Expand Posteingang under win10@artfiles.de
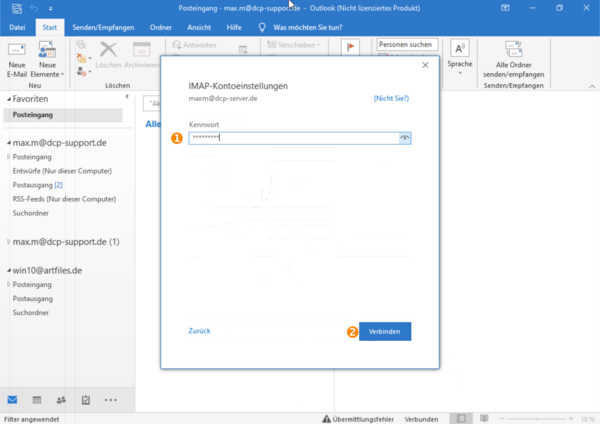This screenshot has height=424, width=600. point(9,285)
